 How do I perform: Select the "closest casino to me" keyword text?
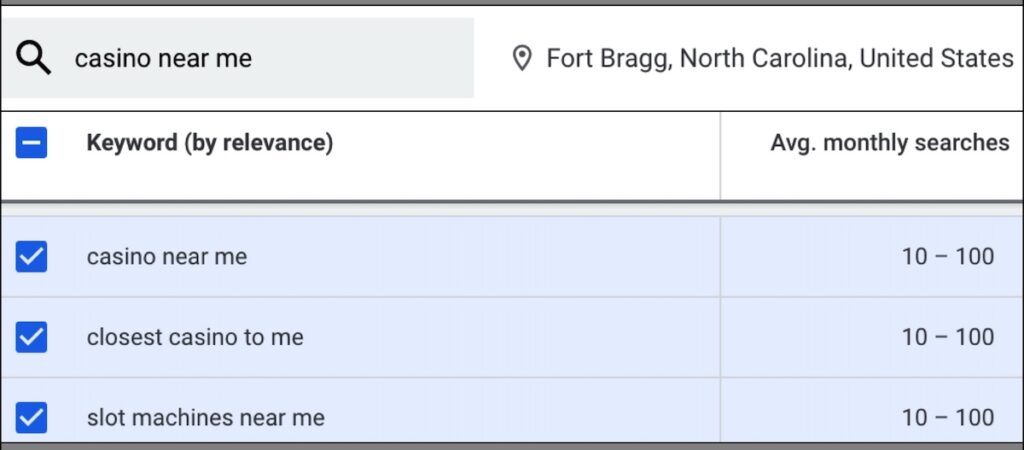(x=195, y=337)
